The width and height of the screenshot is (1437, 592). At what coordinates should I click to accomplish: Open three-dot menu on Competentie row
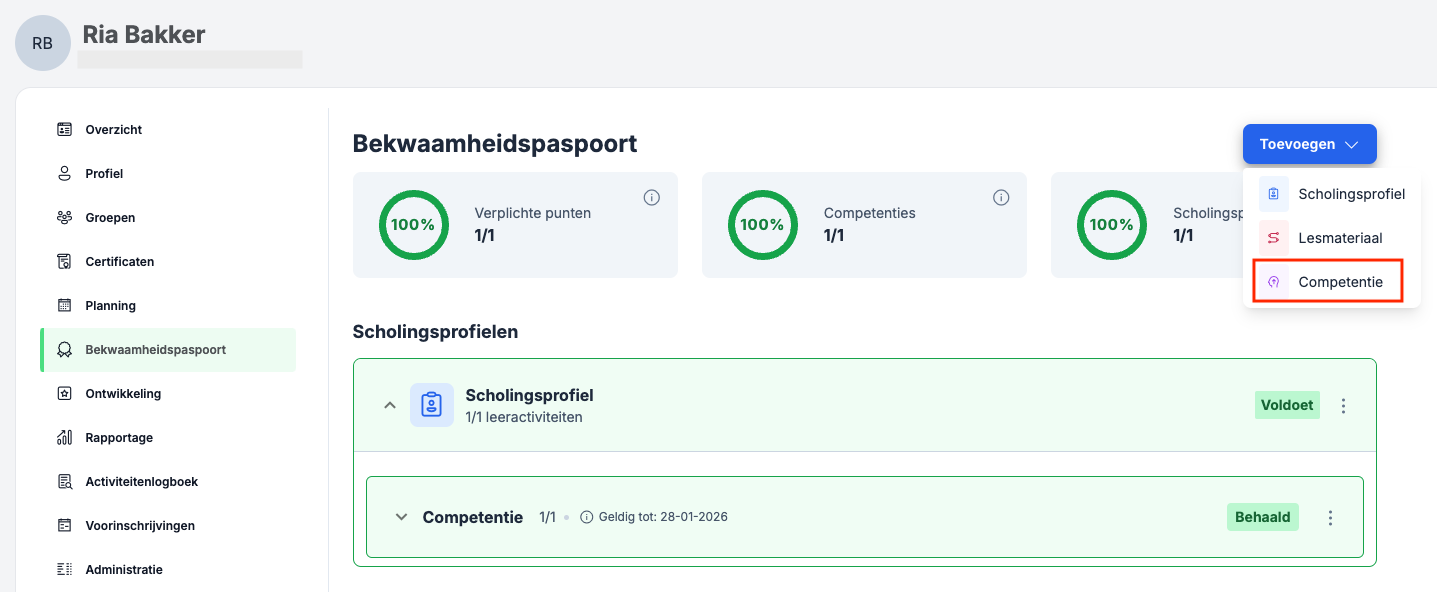(x=1331, y=517)
